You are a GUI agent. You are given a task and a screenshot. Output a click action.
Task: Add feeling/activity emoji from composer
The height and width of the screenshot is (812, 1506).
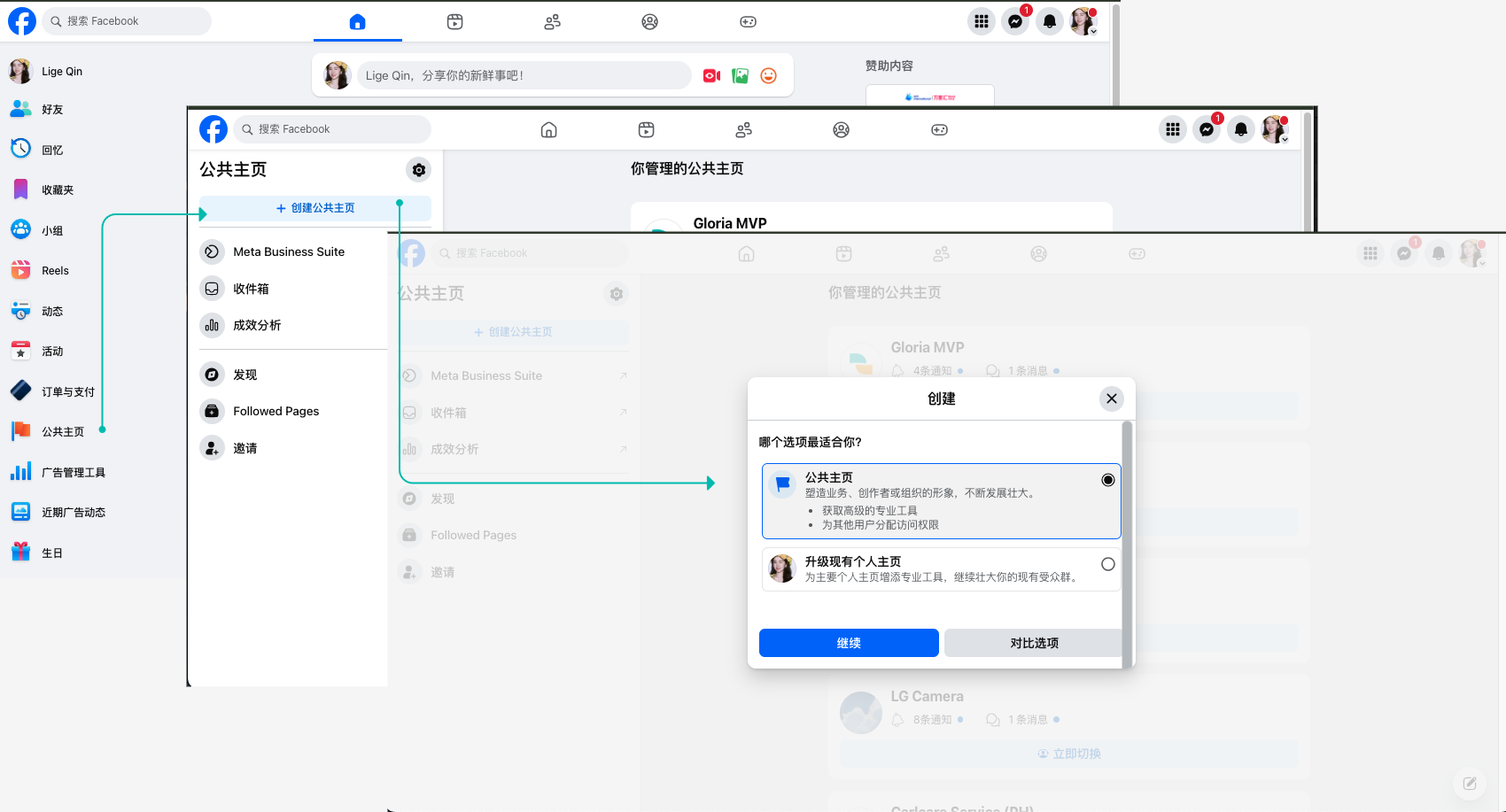click(x=769, y=76)
